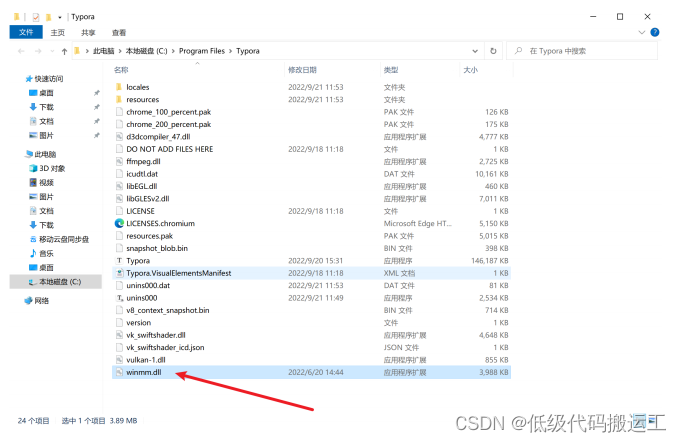Open the resources folder icon
Viewport: 681px width, 442px height.
(119, 99)
